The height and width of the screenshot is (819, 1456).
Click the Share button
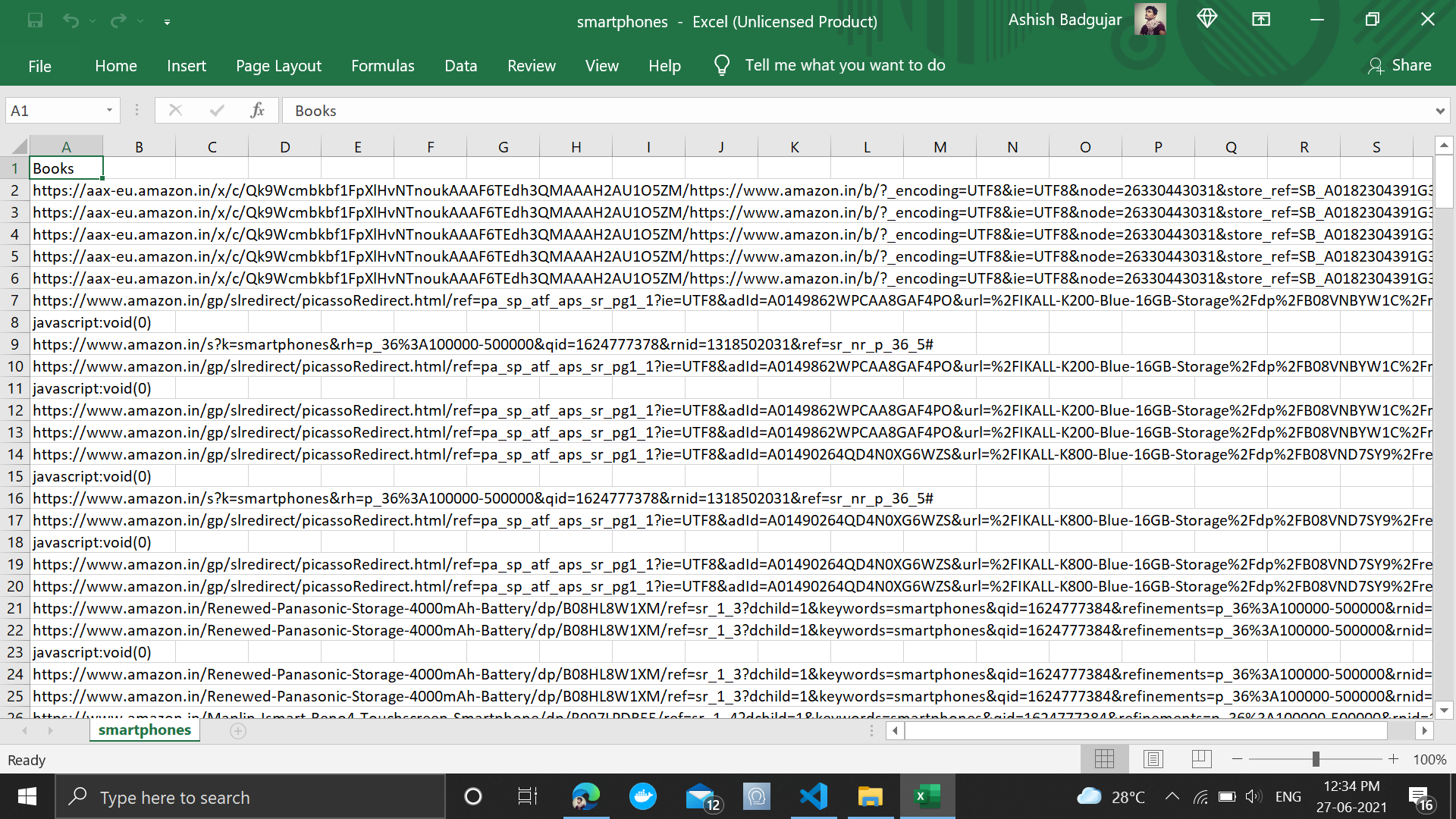pyautogui.click(x=1399, y=66)
